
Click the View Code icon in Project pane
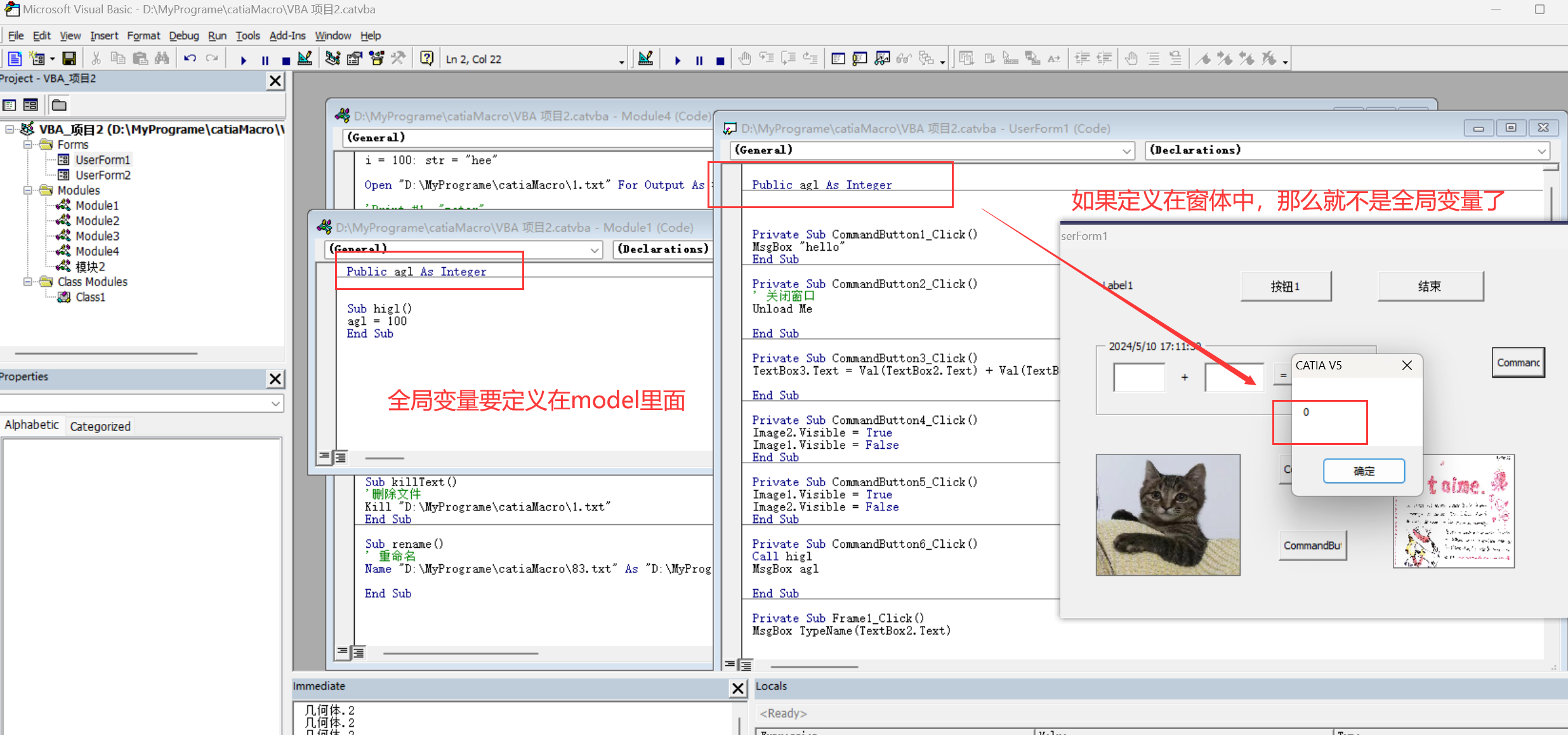coord(10,105)
